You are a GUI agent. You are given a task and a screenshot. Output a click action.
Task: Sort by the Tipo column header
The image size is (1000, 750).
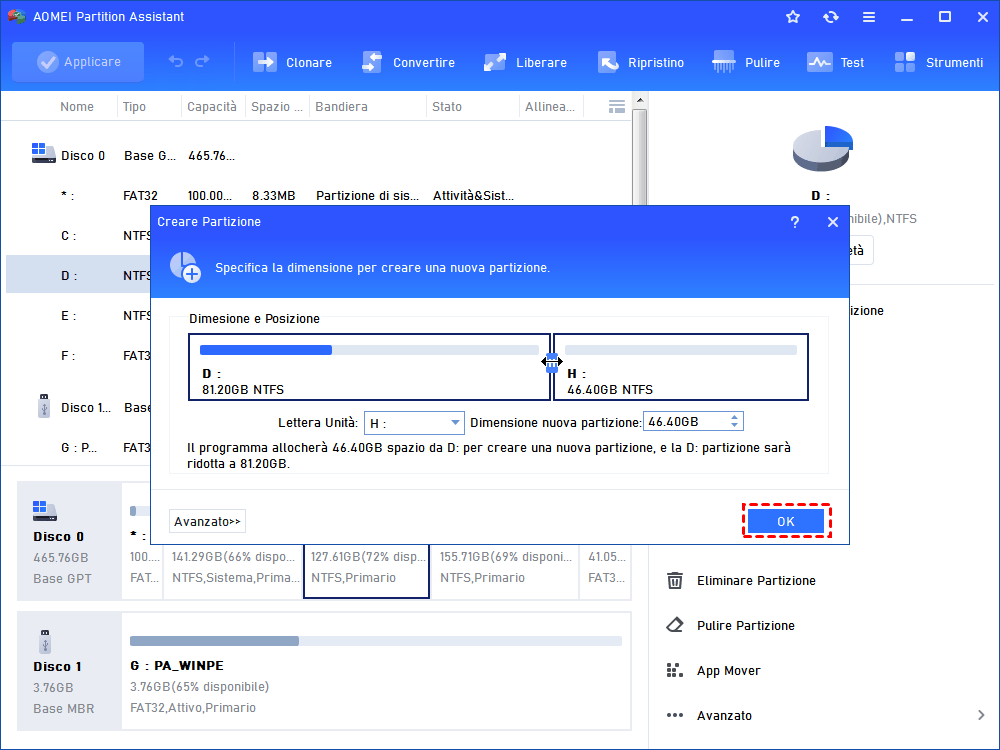(x=134, y=107)
